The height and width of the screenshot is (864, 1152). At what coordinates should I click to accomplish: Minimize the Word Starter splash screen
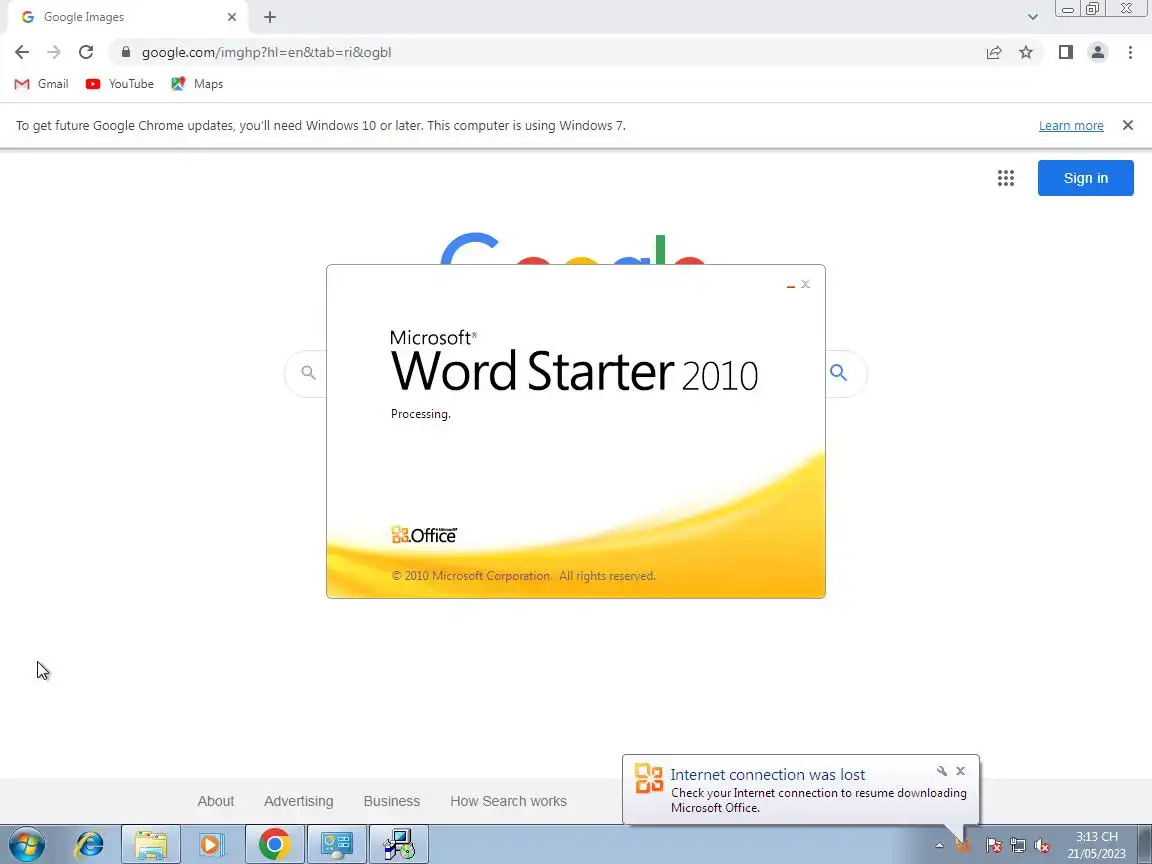click(x=791, y=285)
